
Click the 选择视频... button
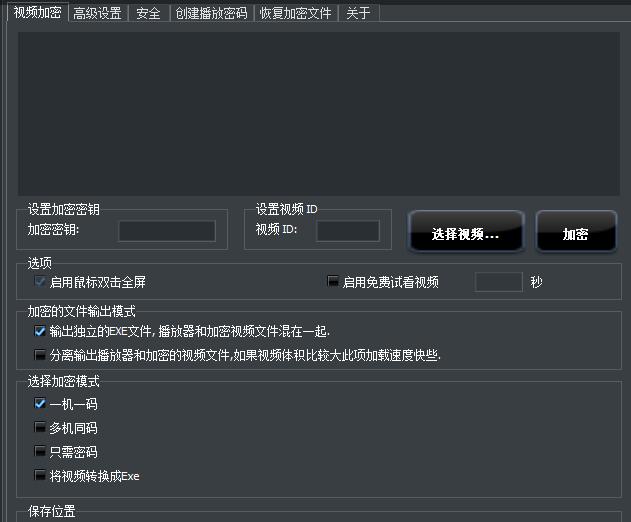click(x=466, y=232)
